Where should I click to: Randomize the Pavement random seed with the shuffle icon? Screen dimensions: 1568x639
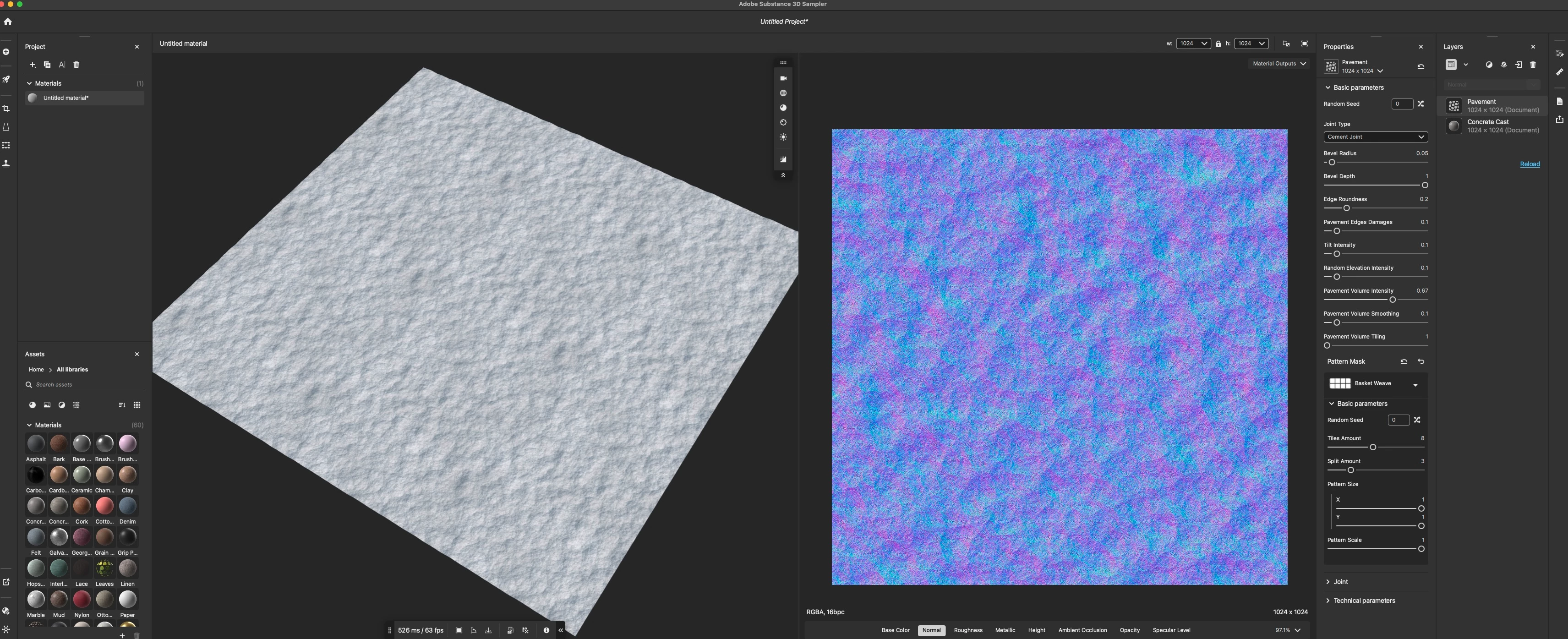(1420, 104)
